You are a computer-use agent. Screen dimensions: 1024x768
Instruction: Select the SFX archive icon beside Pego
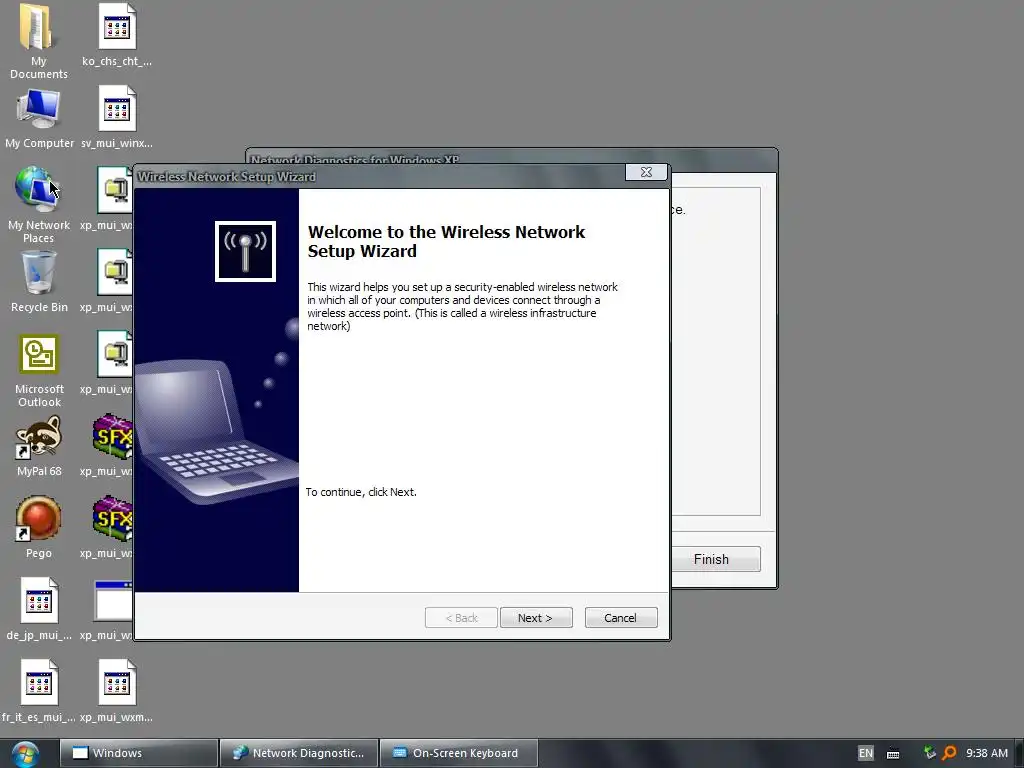point(112,519)
